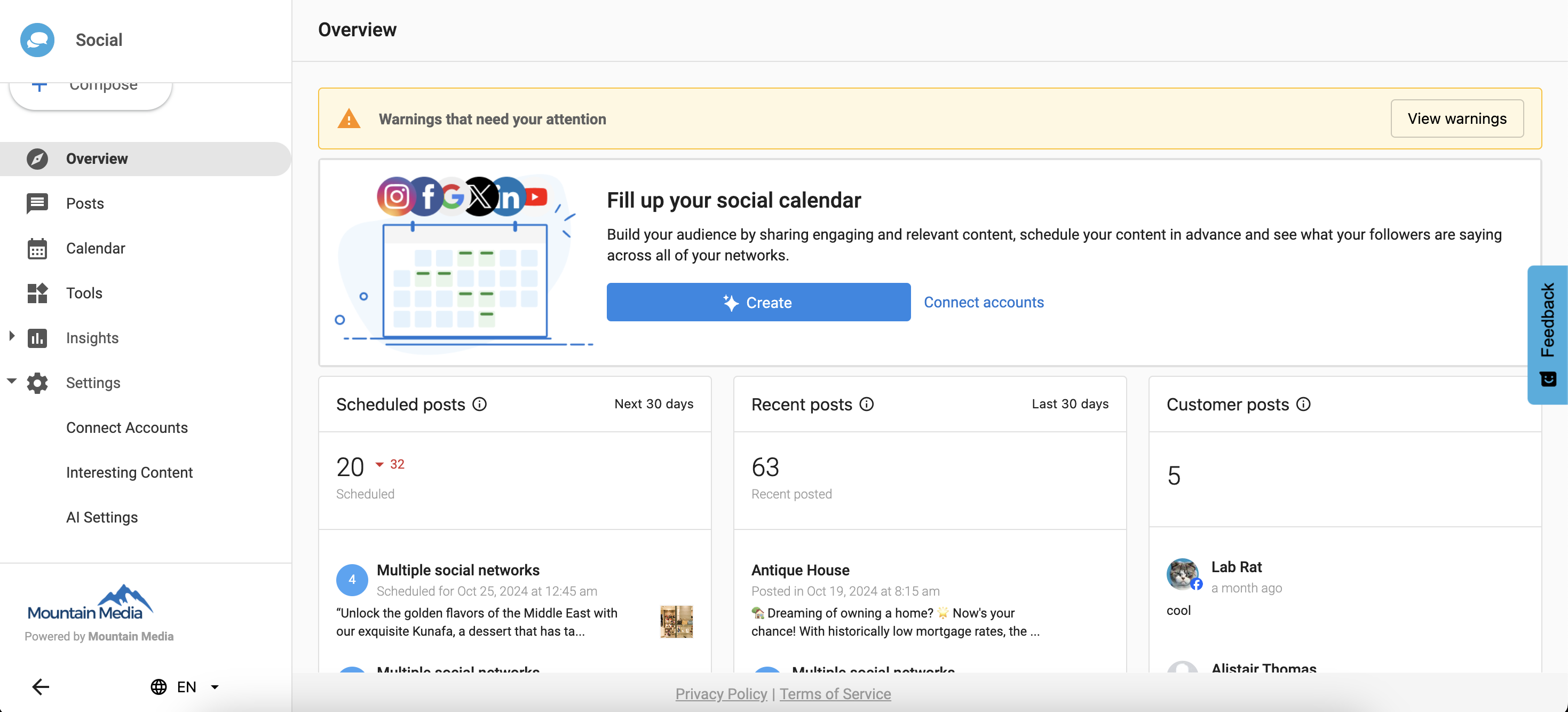Click the Tools widgets icon
1568x712 pixels.
tap(37, 294)
